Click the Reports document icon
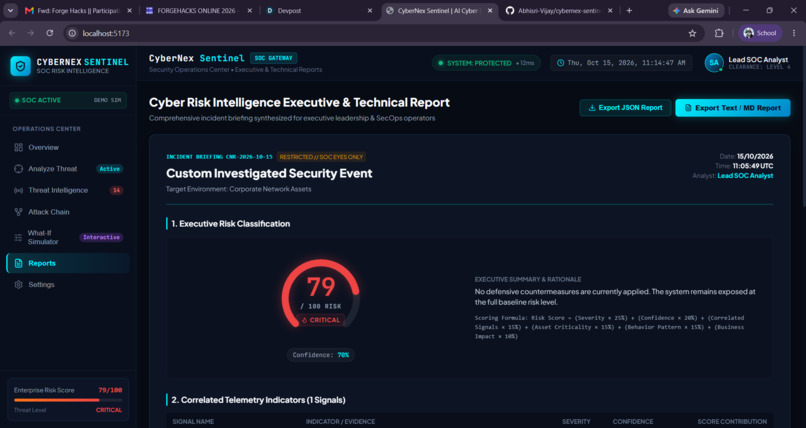The height and width of the screenshot is (428, 806). point(19,263)
